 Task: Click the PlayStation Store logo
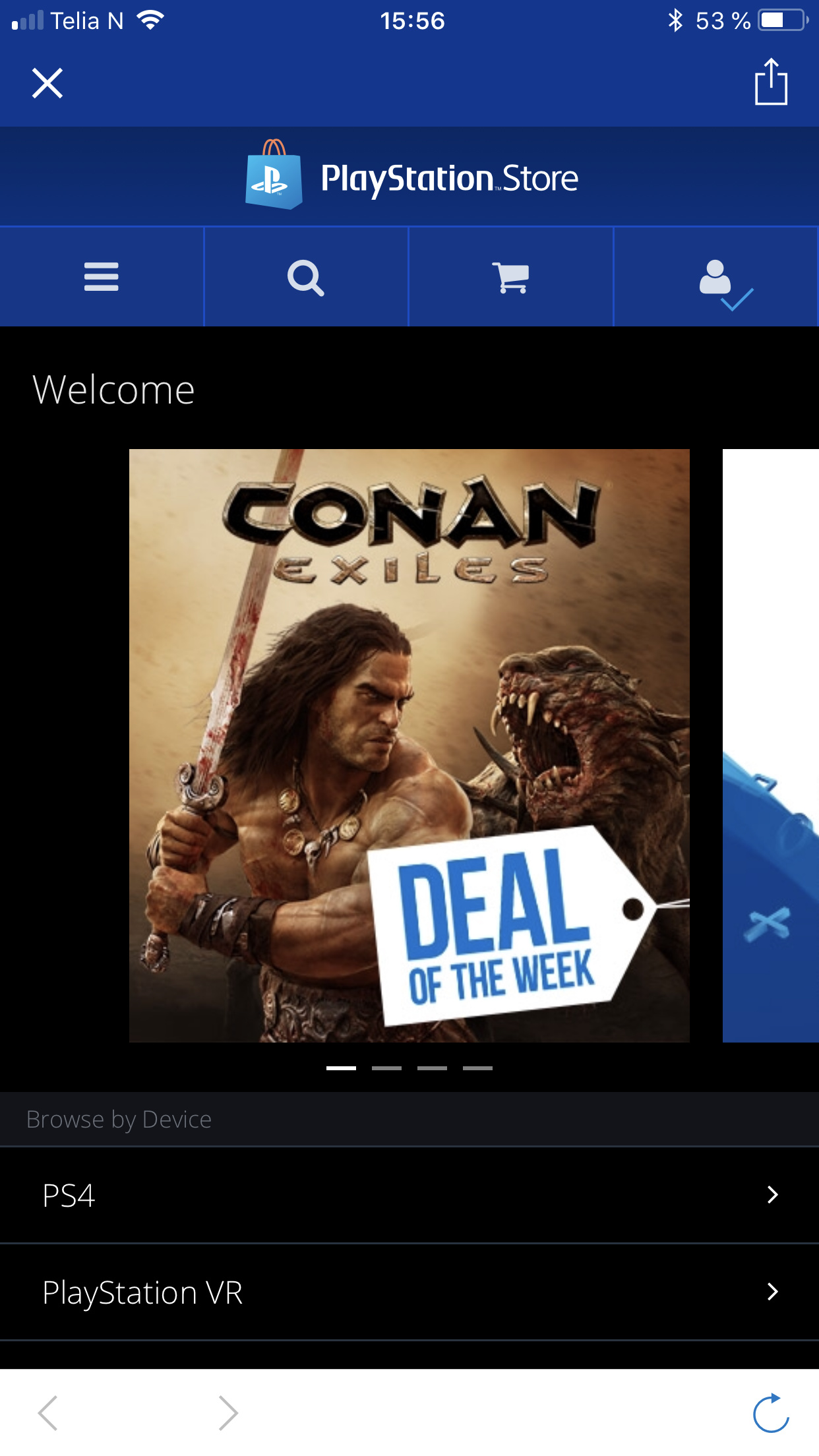[411, 175]
